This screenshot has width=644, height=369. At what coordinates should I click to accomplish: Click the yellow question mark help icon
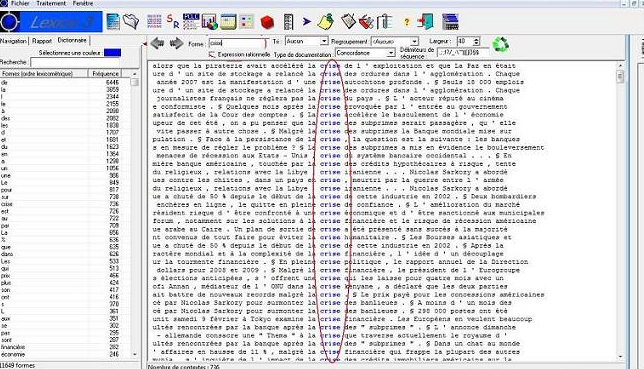point(407,22)
